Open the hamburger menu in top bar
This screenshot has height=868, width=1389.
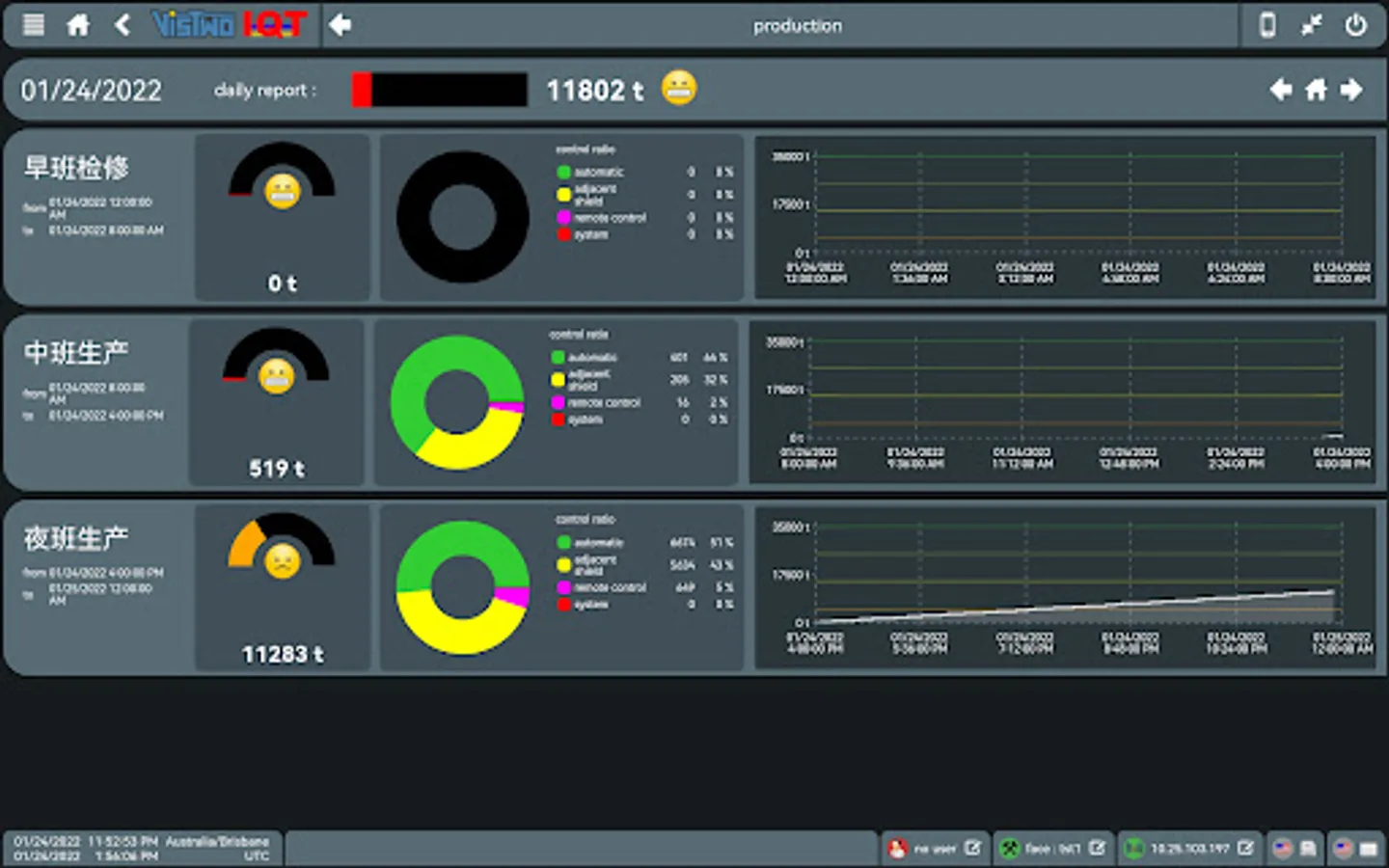click(34, 25)
